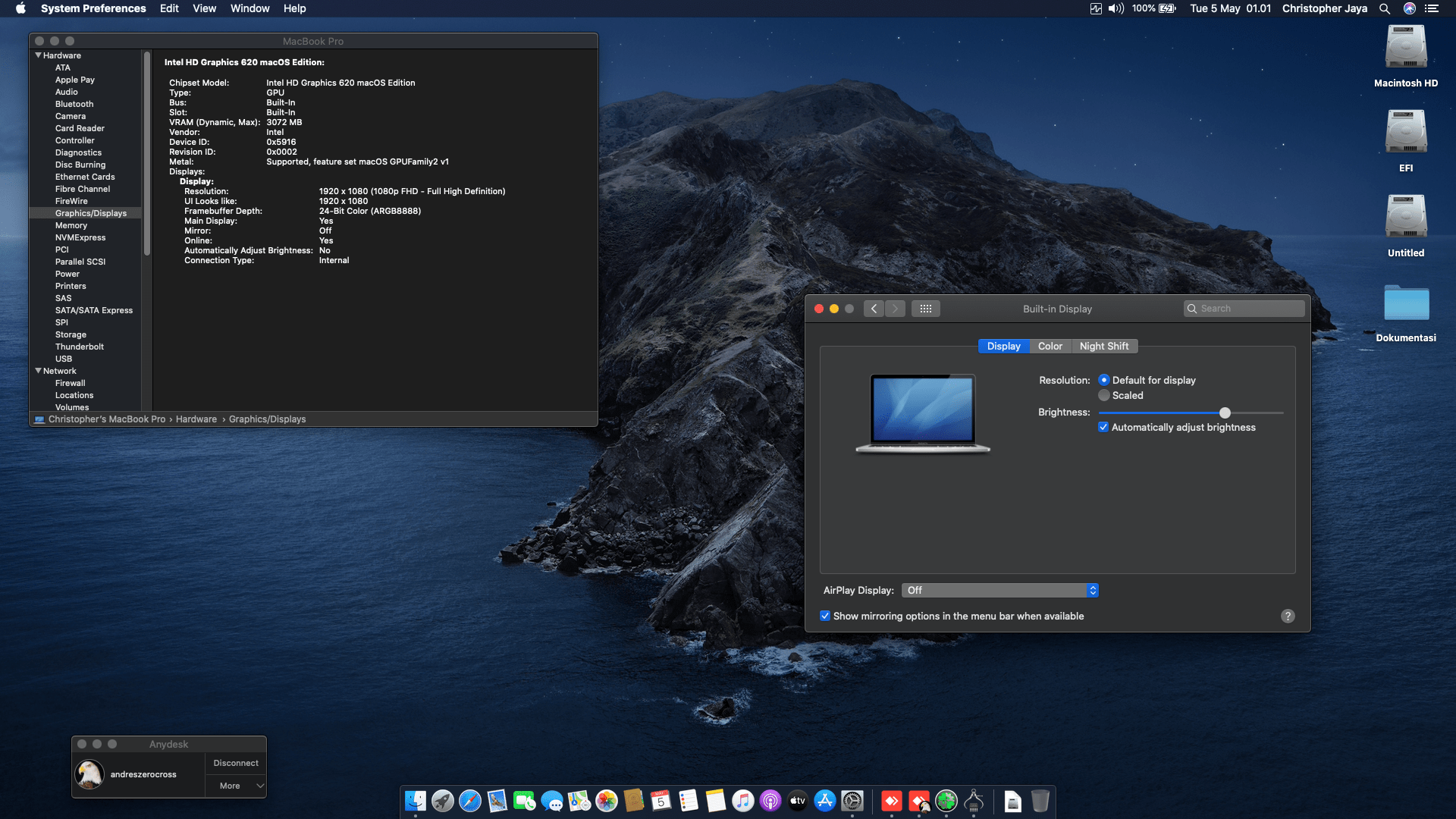Expand the More menu in Anydesk

236,786
